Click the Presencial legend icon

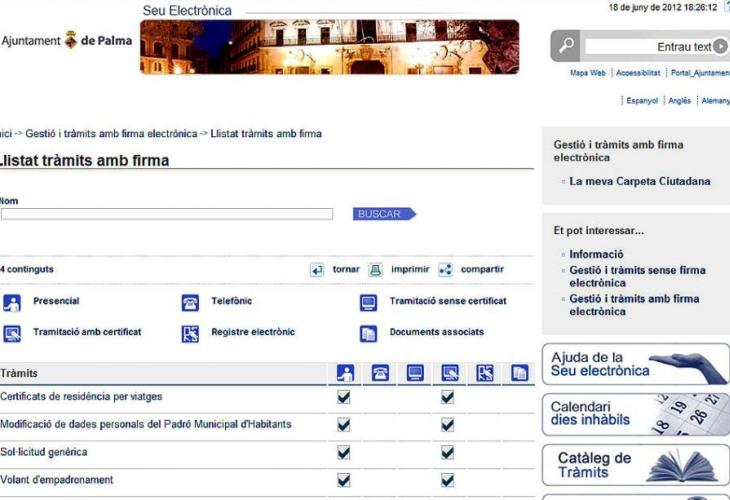pos(11,303)
